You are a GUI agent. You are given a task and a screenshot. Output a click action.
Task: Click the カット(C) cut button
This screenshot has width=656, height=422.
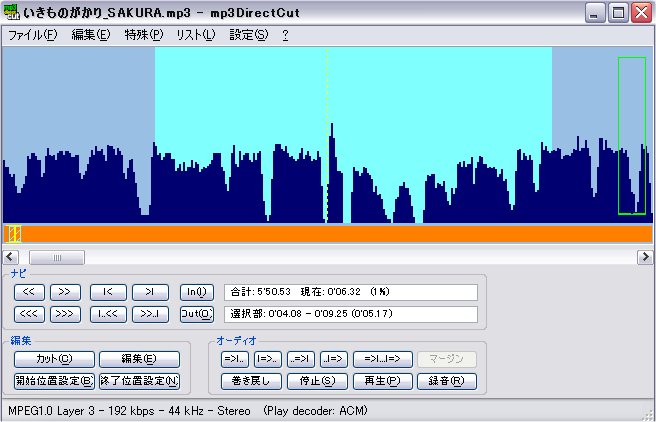pos(54,359)
